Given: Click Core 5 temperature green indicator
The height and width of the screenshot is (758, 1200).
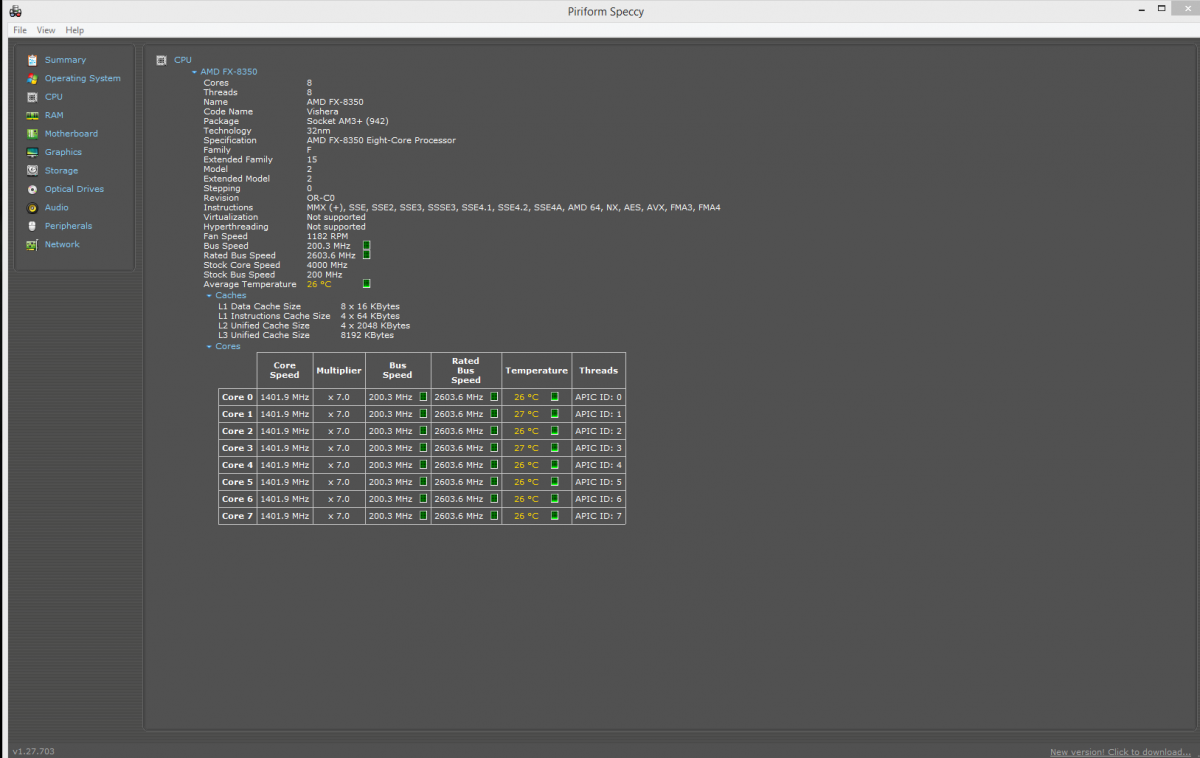Looking at the screenshot, I should point(555,482).
